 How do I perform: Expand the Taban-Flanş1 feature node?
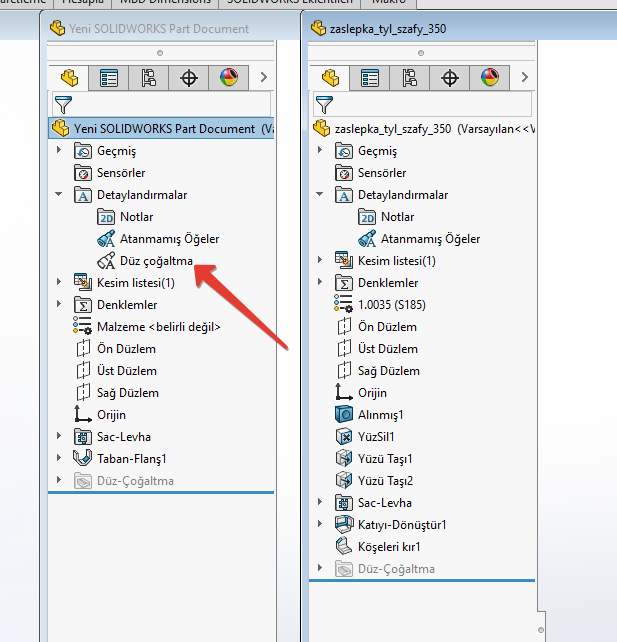(x=59, y=459)
